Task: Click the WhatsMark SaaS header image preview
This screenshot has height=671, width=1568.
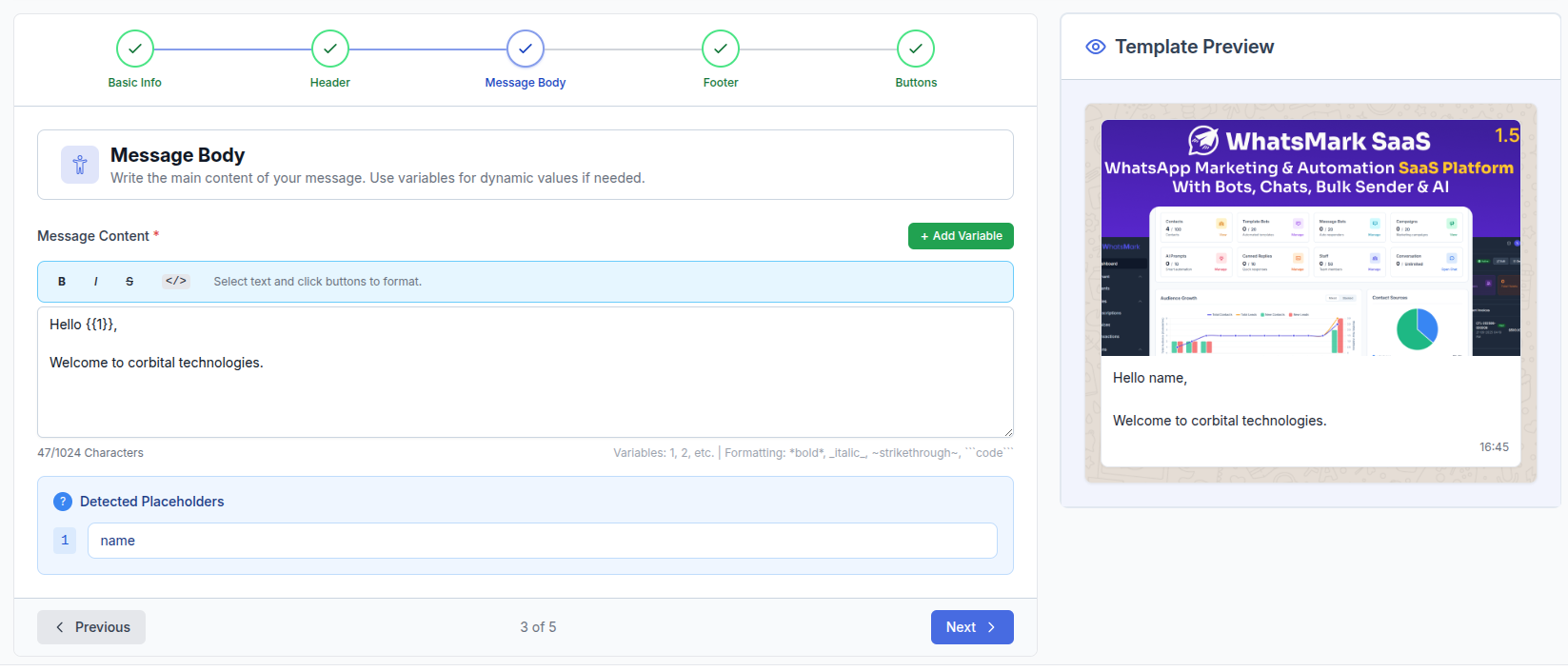Action: (1311, 238)
